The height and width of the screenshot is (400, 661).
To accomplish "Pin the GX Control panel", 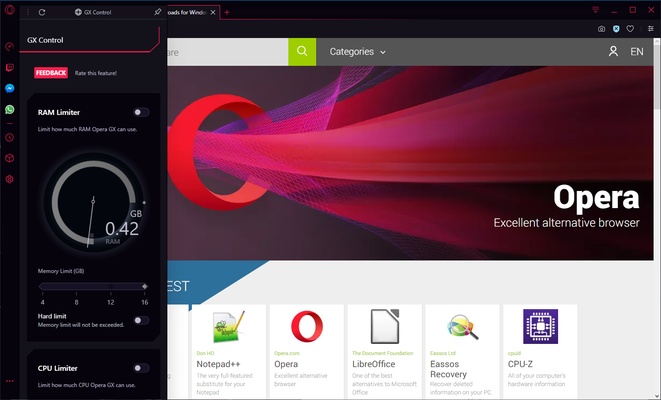I will pos(158,12).
